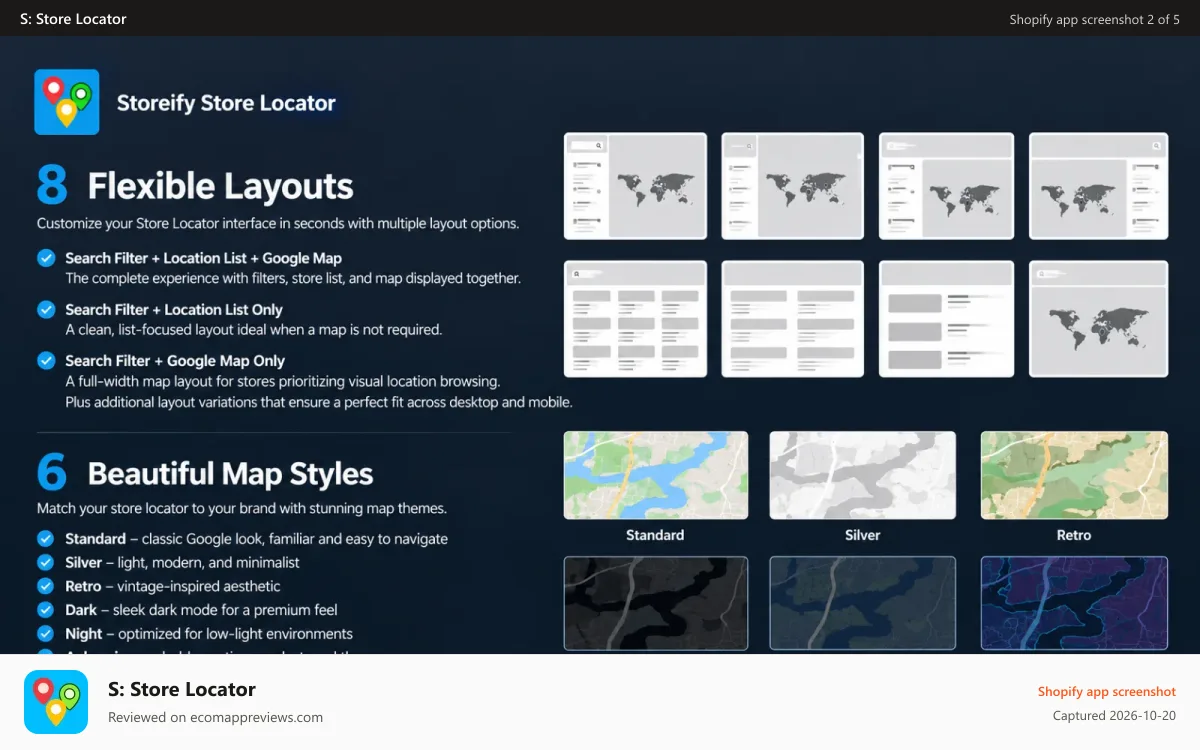Image resolution: width=1200 pixels, height=750 pixels.
Task: Click the checkmark next to Silver style
Action: 46,562
